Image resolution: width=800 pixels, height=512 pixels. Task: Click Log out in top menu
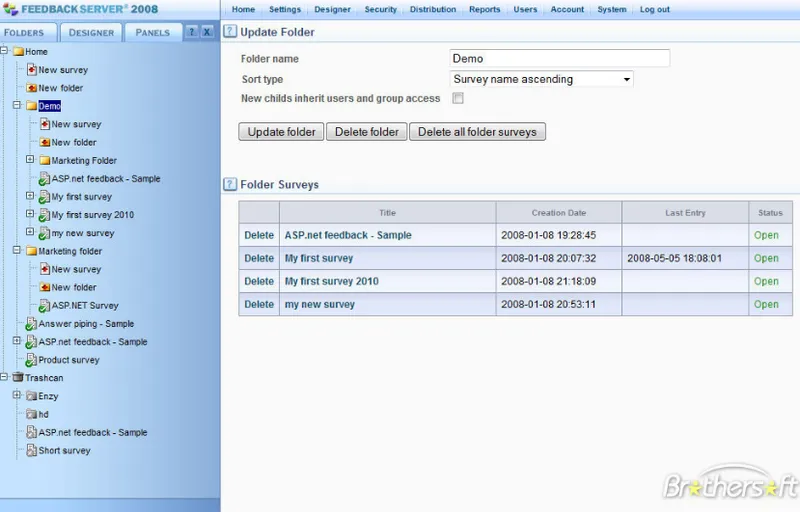pyautogui.click(x=655, y=9)
